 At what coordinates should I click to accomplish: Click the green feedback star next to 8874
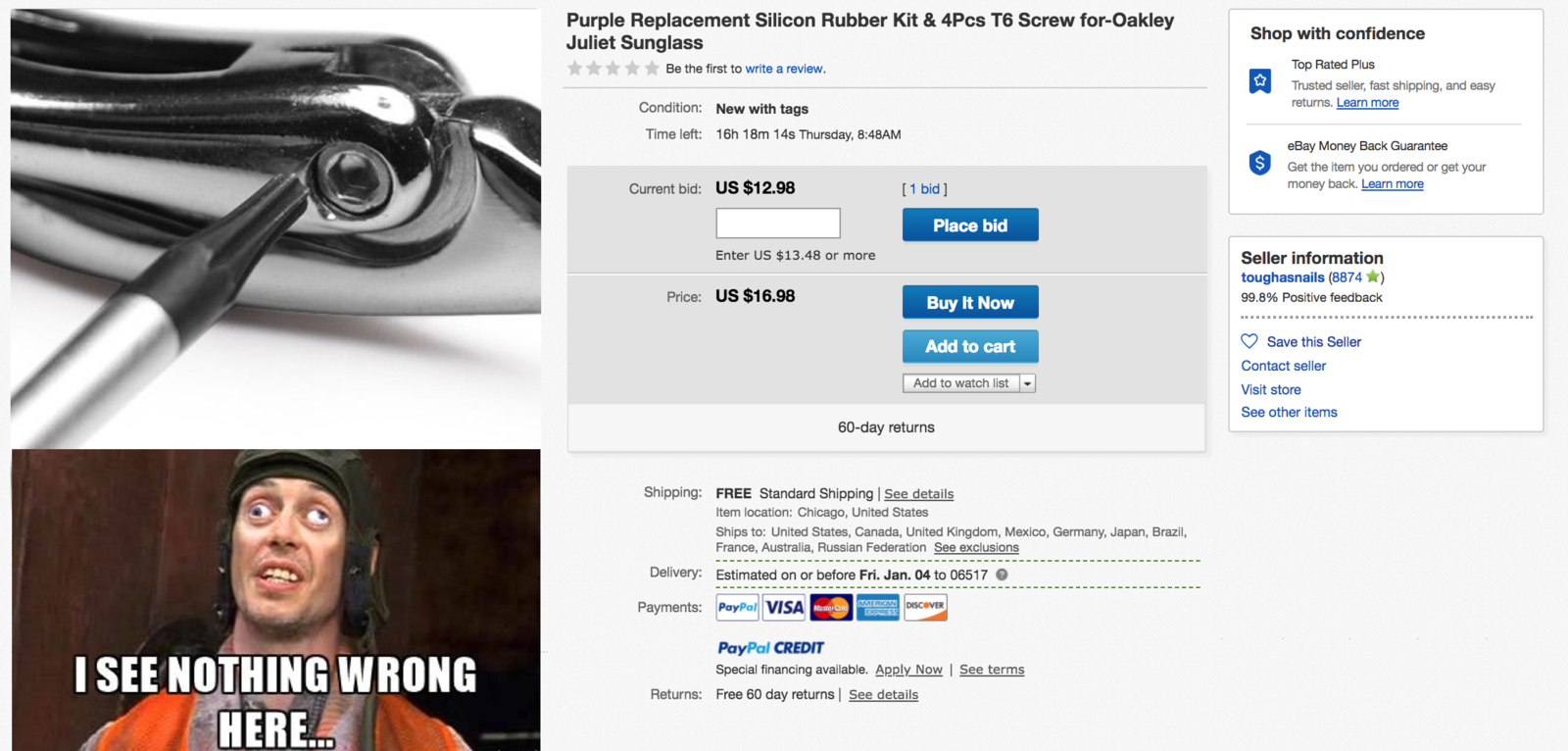[x=1373, y=277]
